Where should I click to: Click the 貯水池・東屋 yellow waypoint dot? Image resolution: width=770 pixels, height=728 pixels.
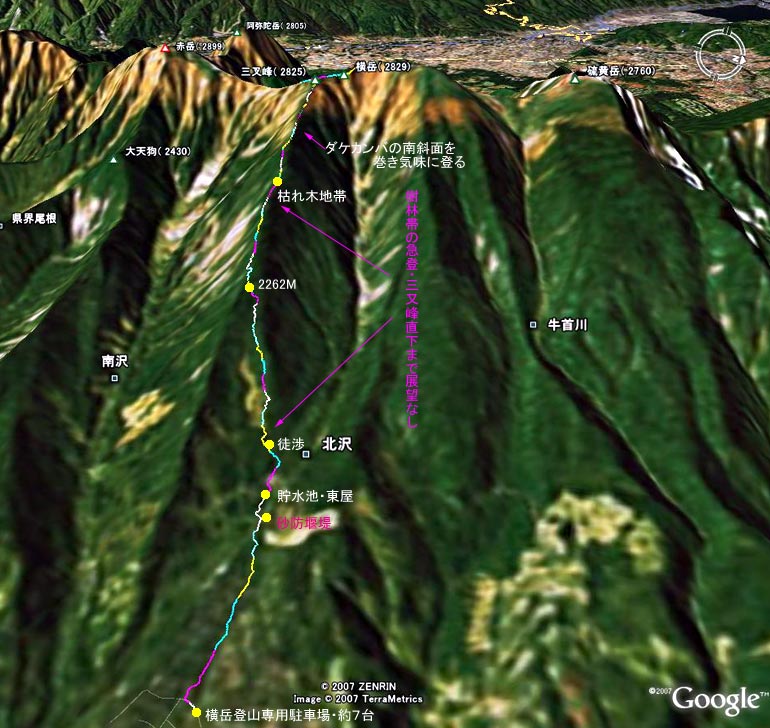point(265,495)
